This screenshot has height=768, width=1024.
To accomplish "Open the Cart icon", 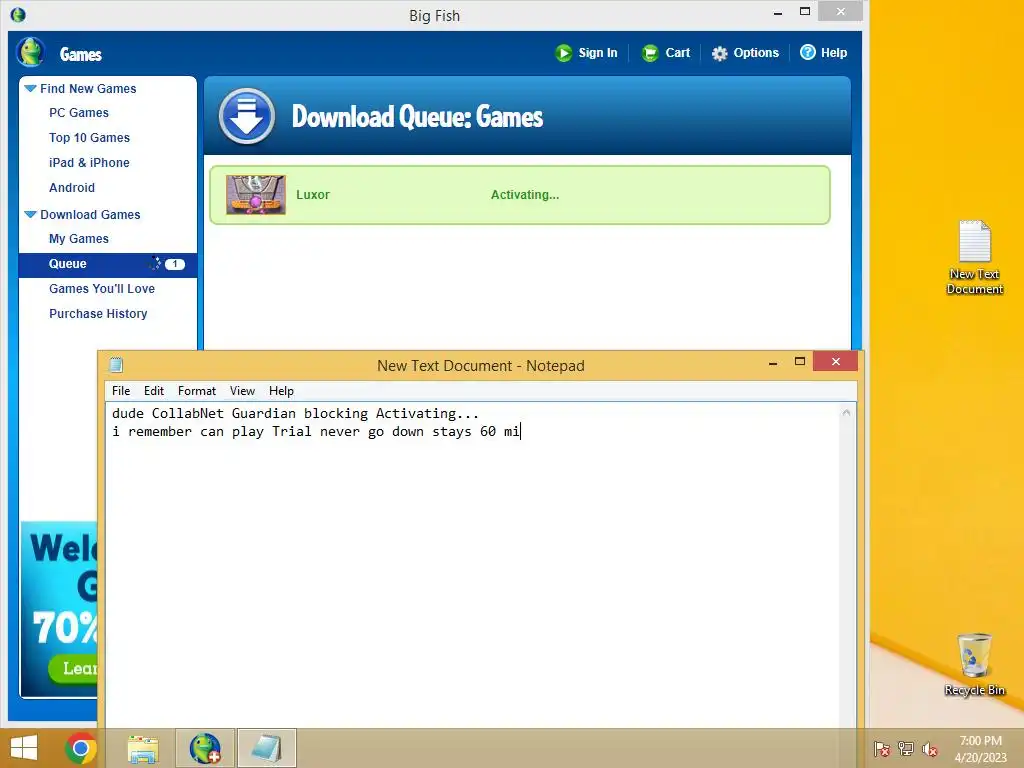I will pyautogui.click(x=650, y=53).
